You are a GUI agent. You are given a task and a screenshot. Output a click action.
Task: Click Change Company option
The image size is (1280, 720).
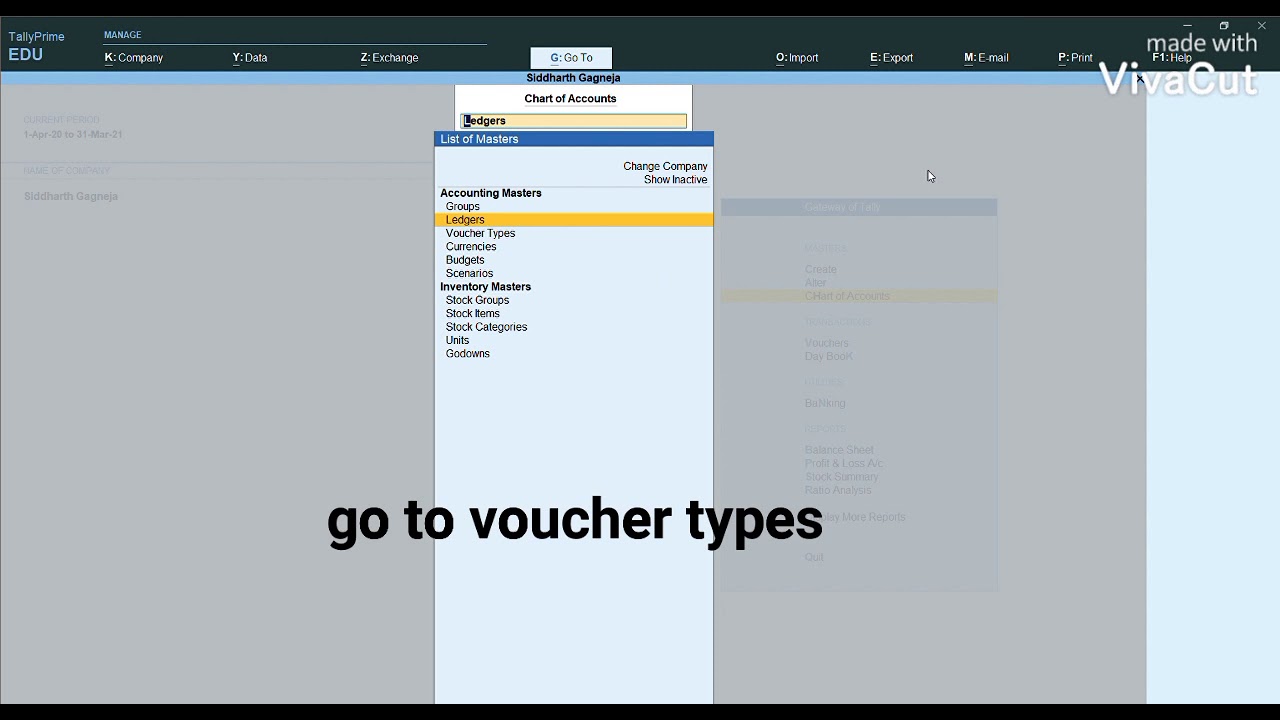[665, 166]
